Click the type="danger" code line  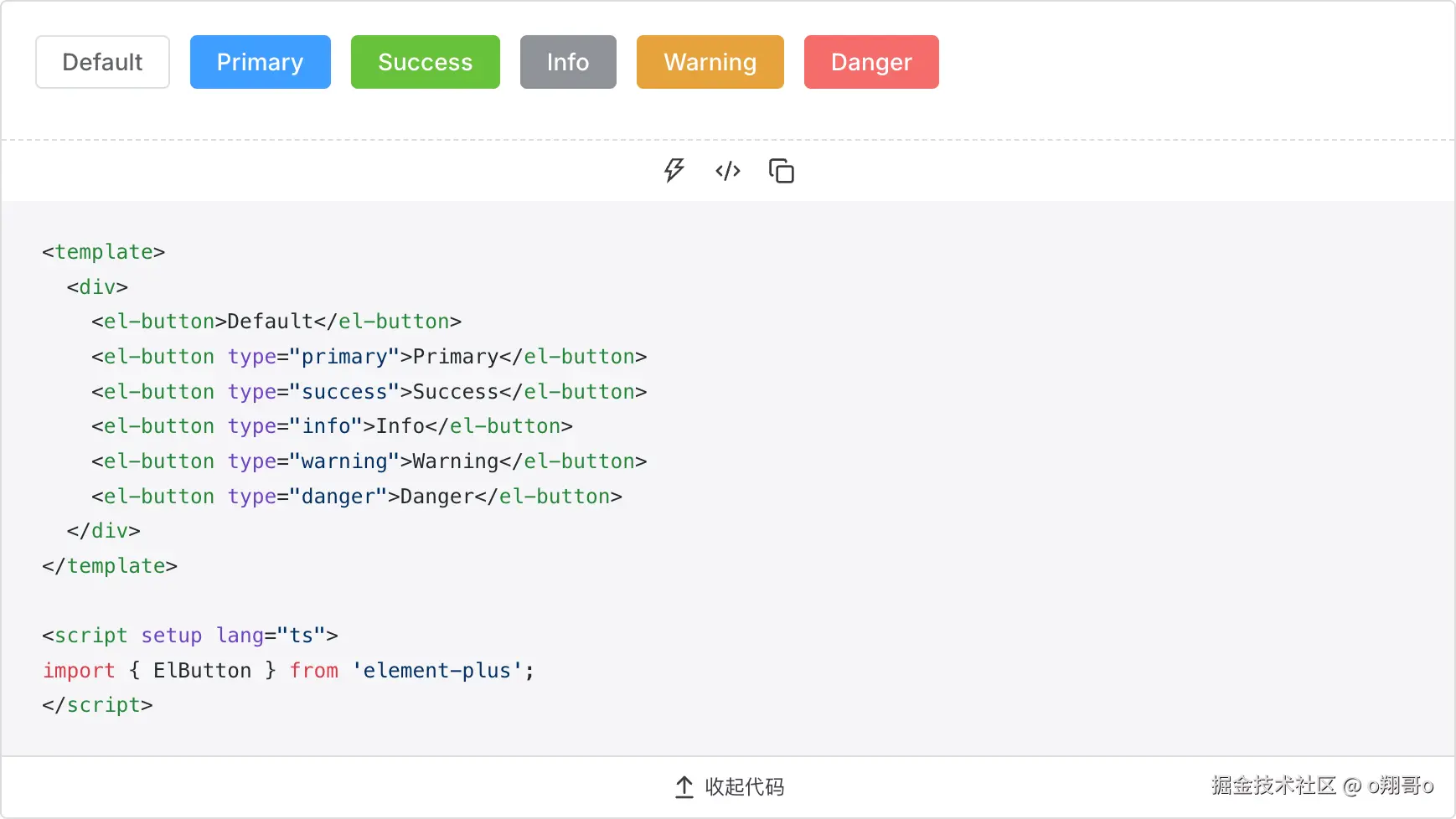coord(357,497)
